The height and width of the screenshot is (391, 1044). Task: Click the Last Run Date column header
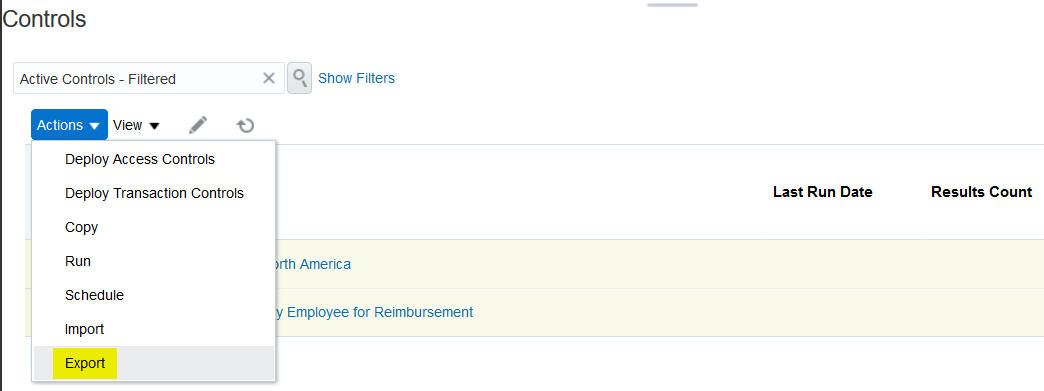pos(822,192)
